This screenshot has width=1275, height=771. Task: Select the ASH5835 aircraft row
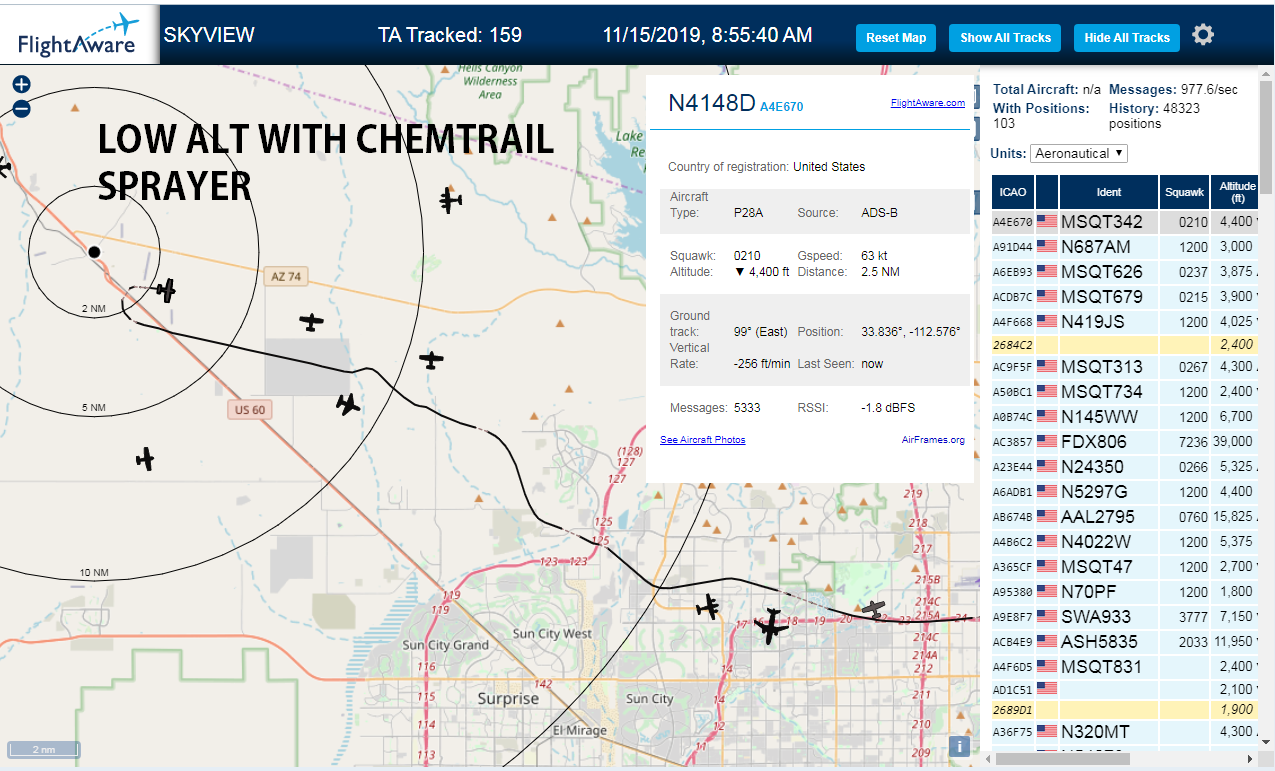point(1125,642)
